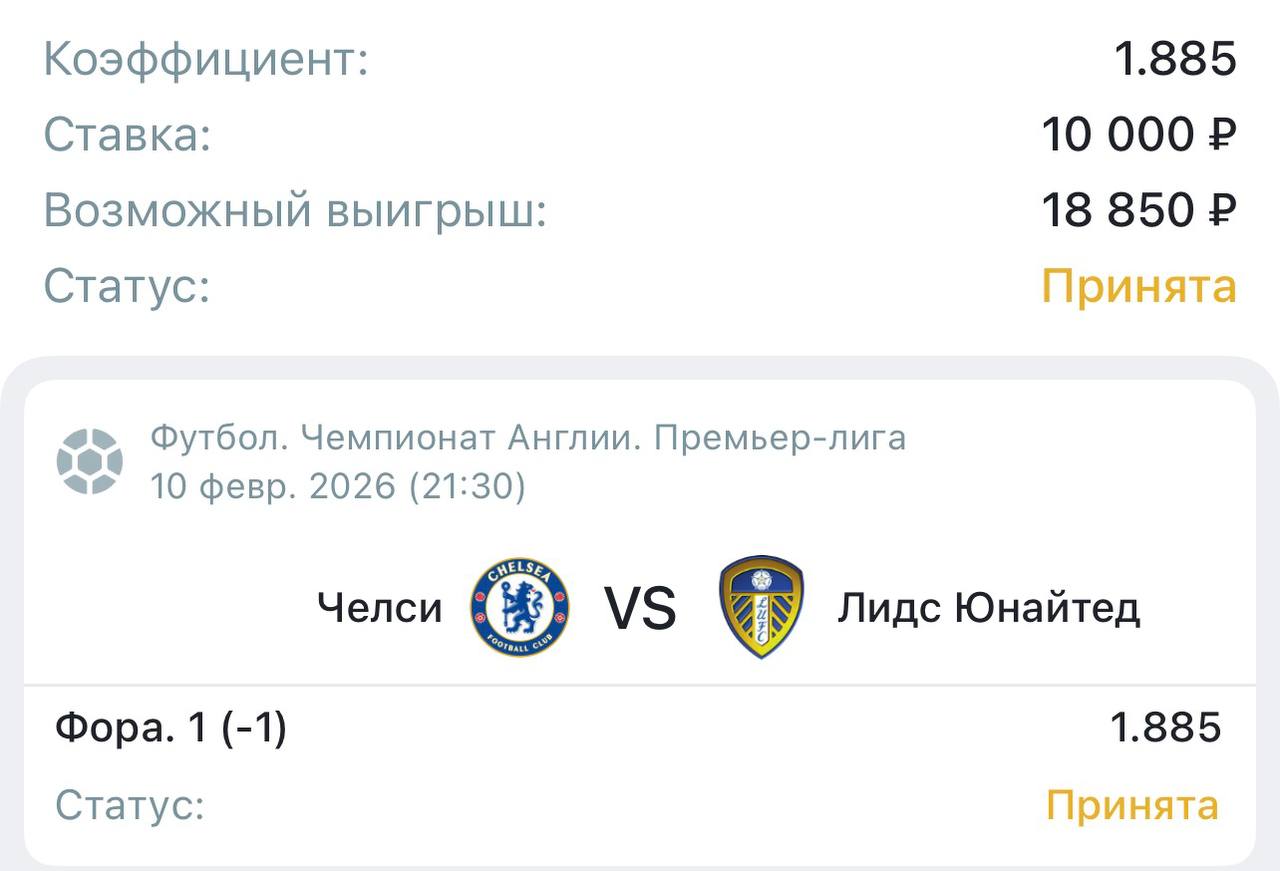Click the Возможный выигрыш label
1280x871 pixels.
point(295,210)
